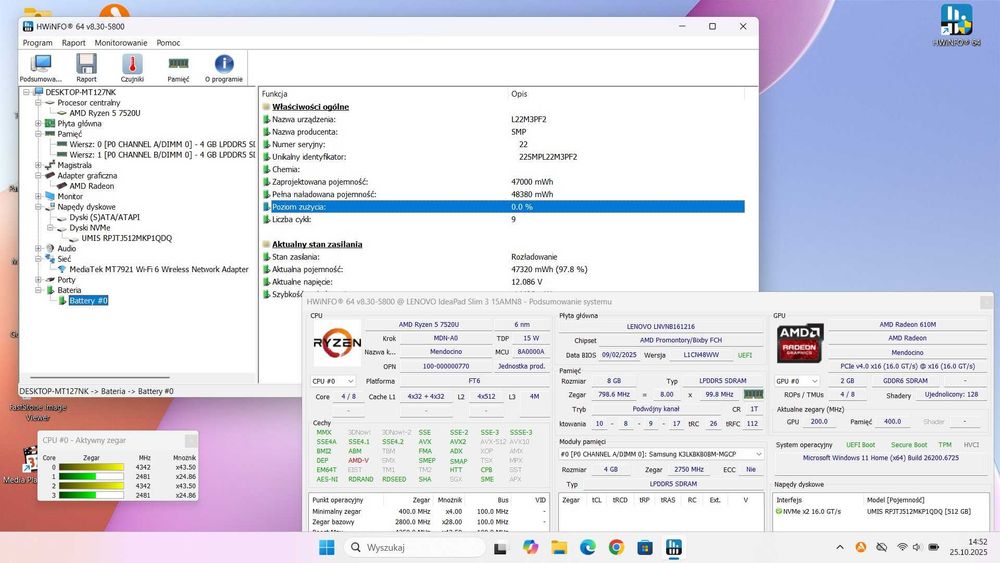Expand the Audio tree node
Viewport: 1000px width, 563px height.
click(38, 249)
